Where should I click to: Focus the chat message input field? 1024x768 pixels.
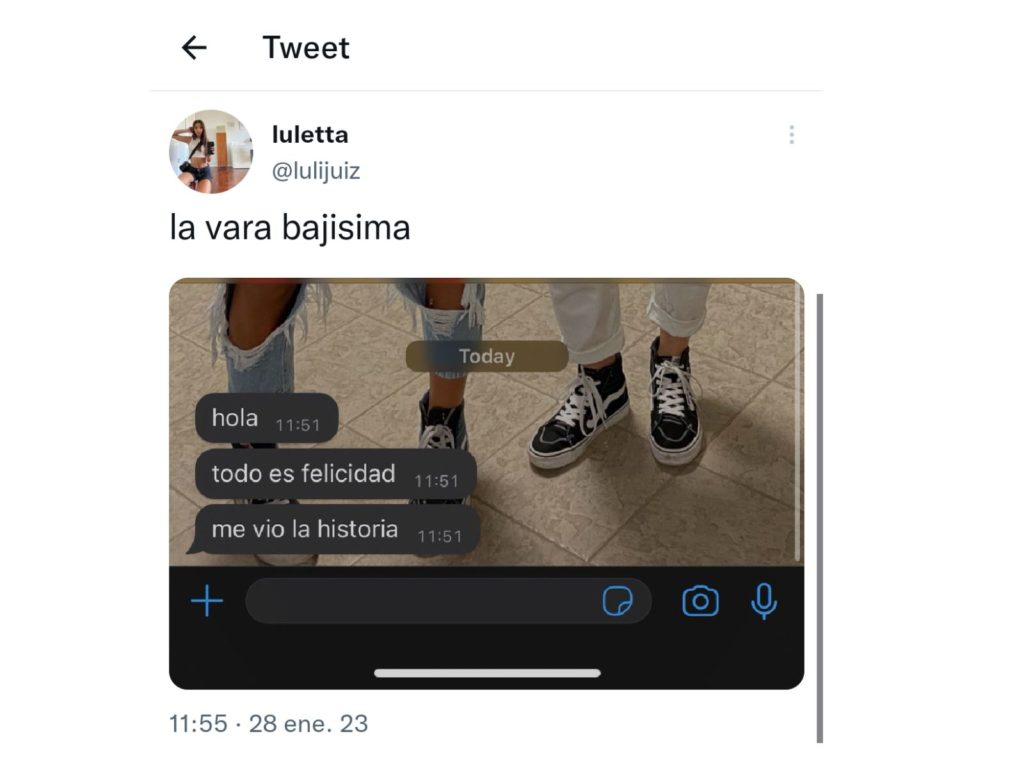coord(448,601)
